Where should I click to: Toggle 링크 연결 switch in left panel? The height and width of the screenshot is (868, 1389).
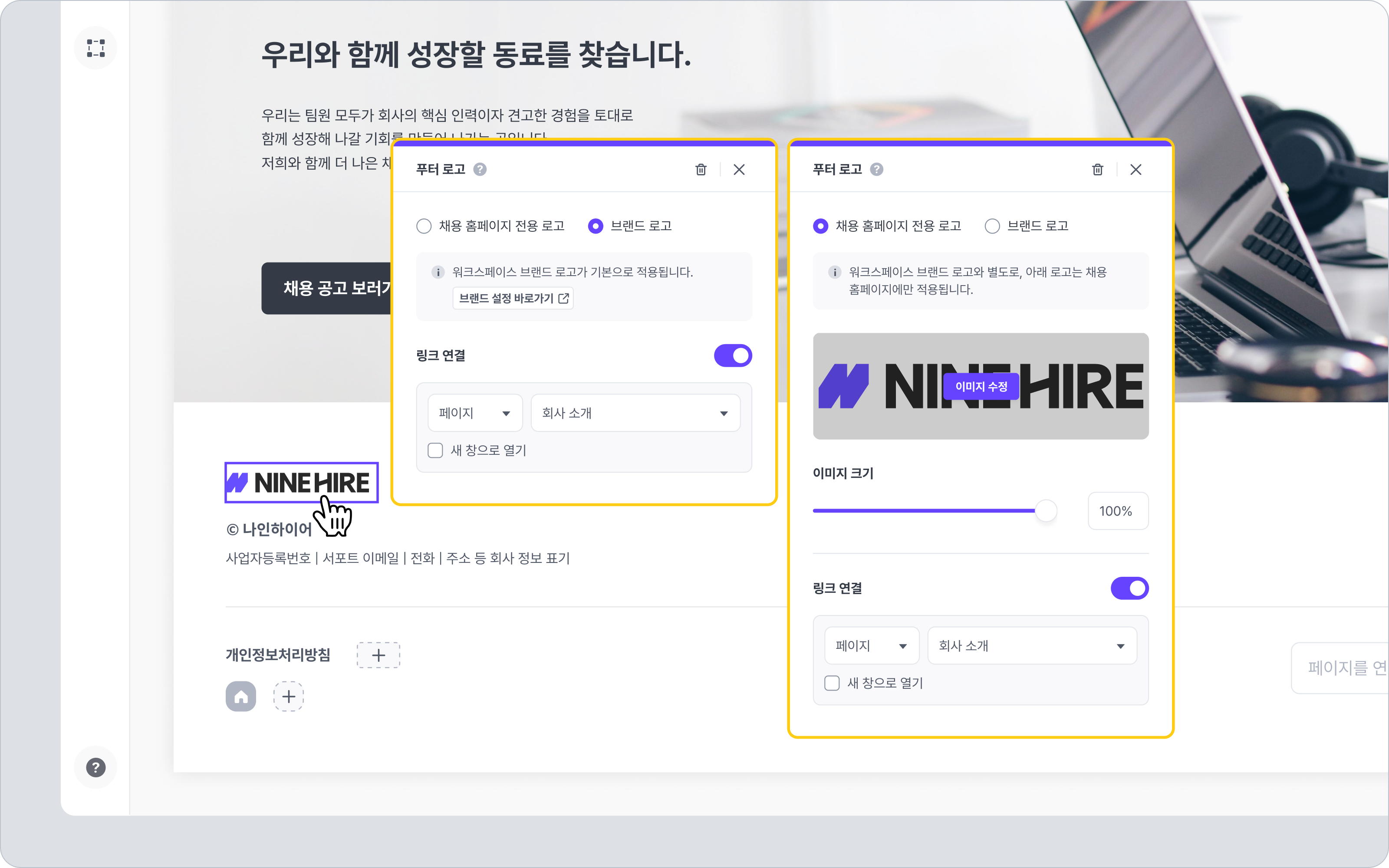pos(732,355)
